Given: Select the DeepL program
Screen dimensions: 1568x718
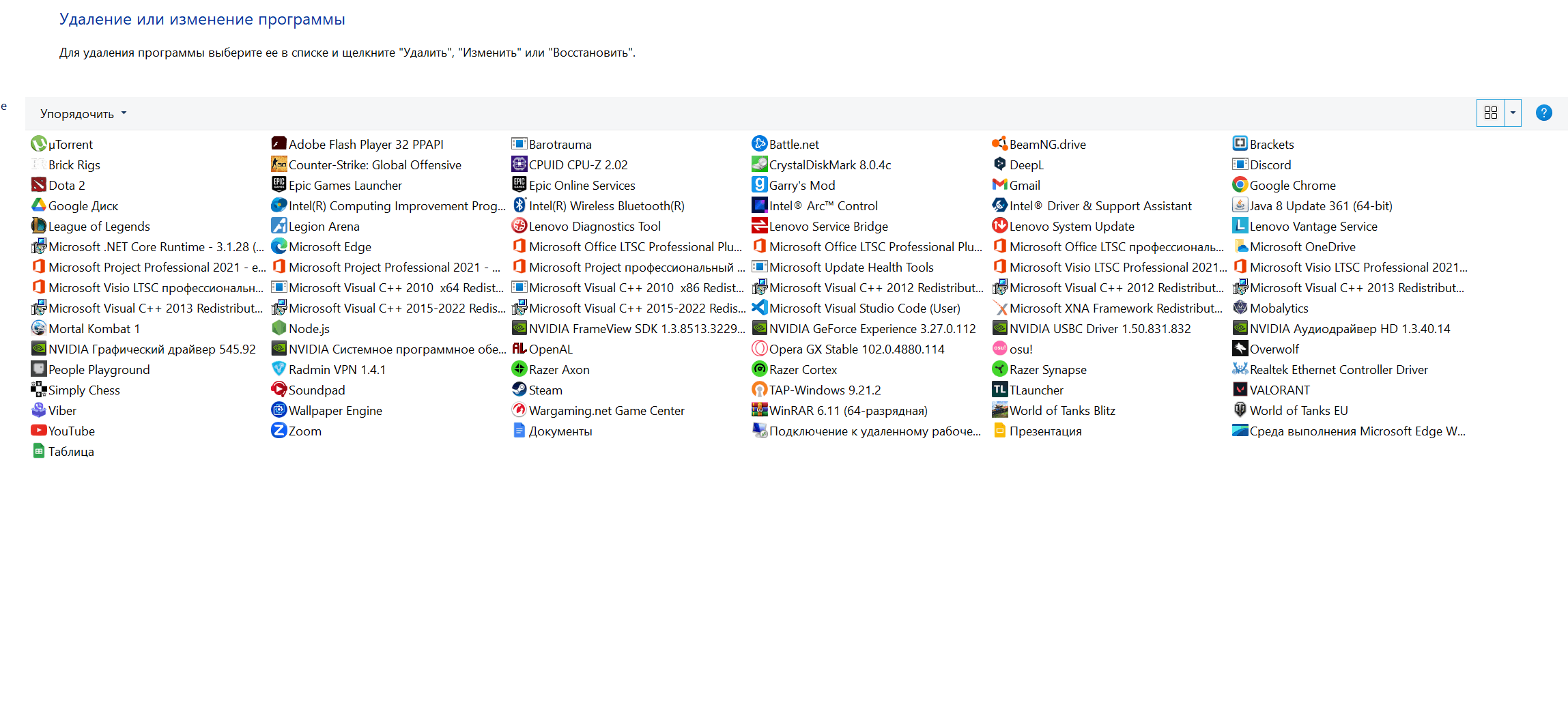Looking at the screenshot, I should click(x=1018, y=164).
